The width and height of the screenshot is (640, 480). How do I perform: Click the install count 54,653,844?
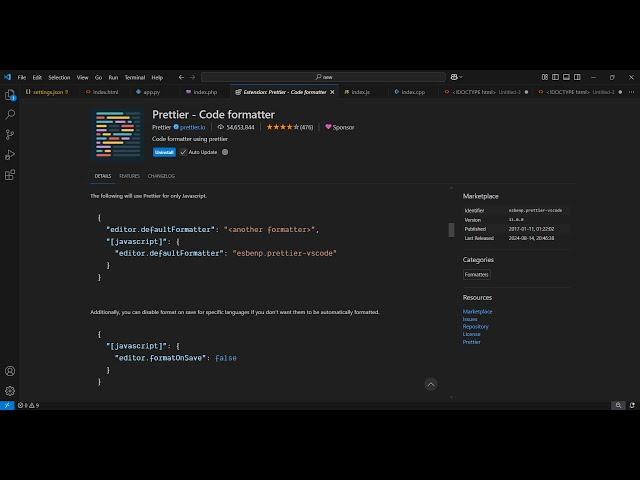coord(236,127)
